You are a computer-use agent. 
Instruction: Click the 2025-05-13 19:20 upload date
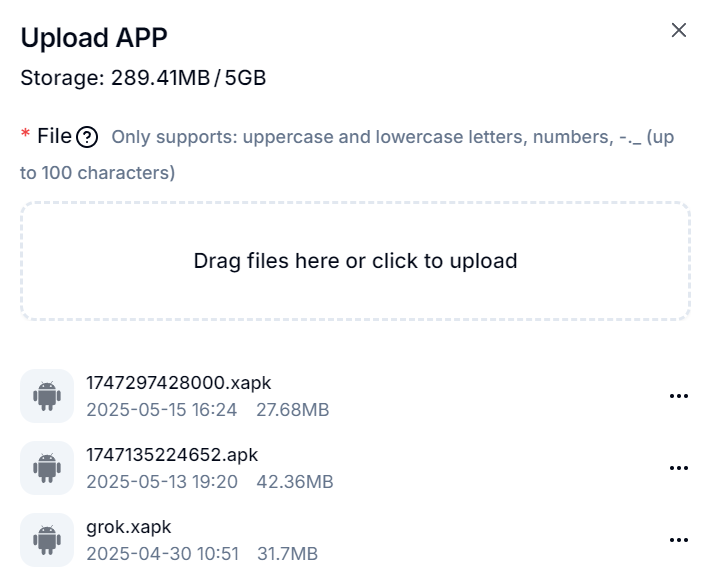(x=162, y=482)
